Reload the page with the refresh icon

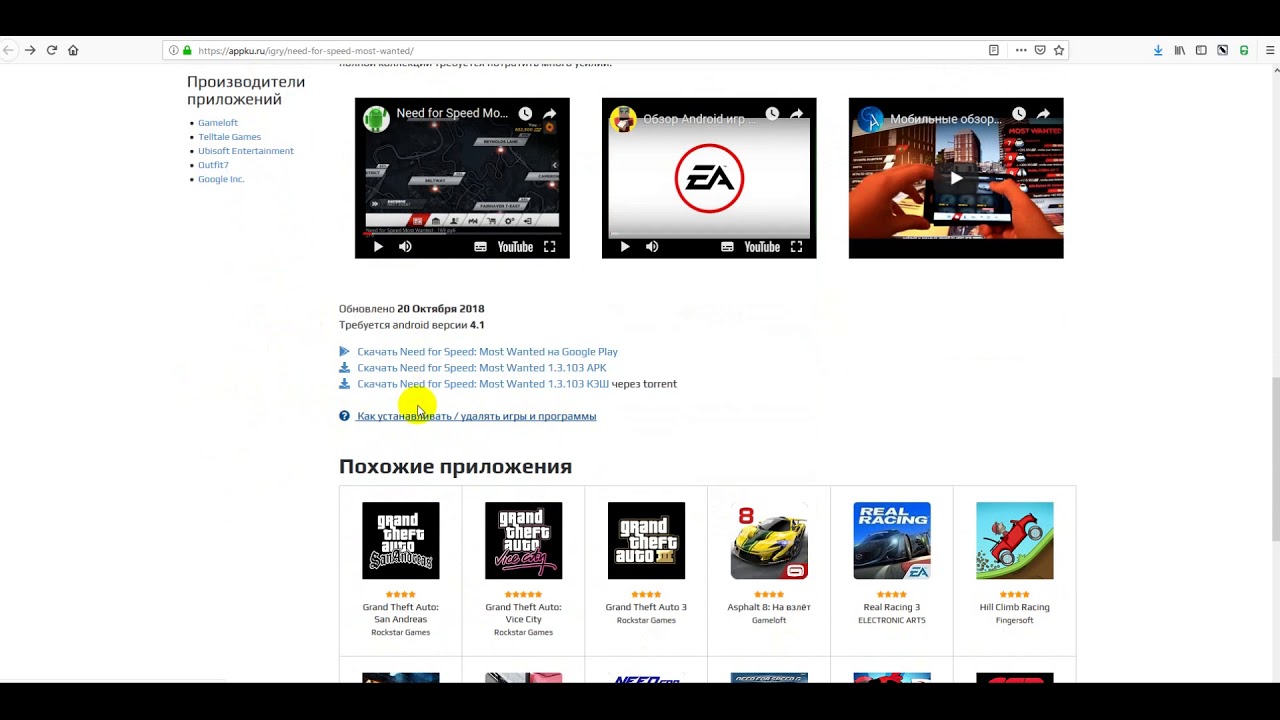click(x=51, y=50)
